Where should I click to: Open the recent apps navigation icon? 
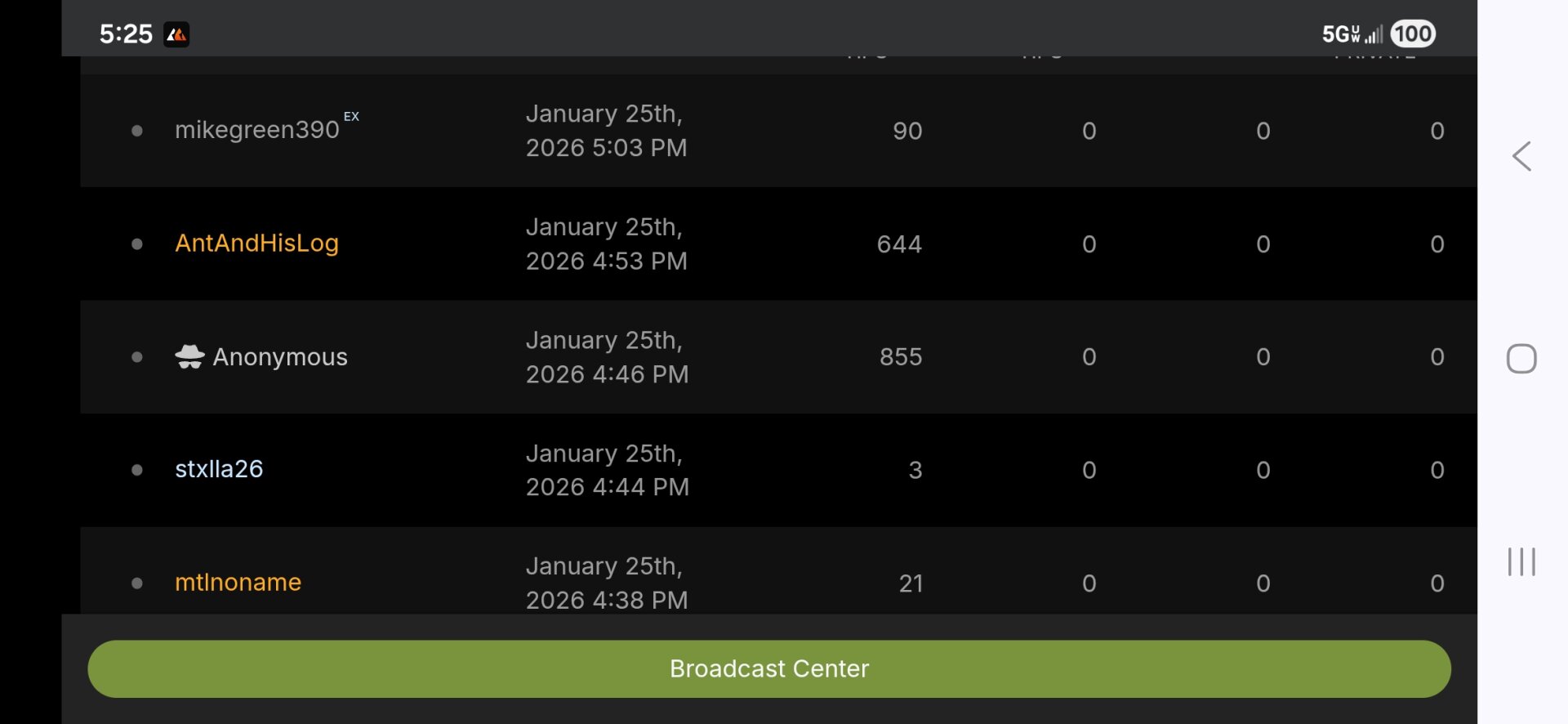point(1521,561)
